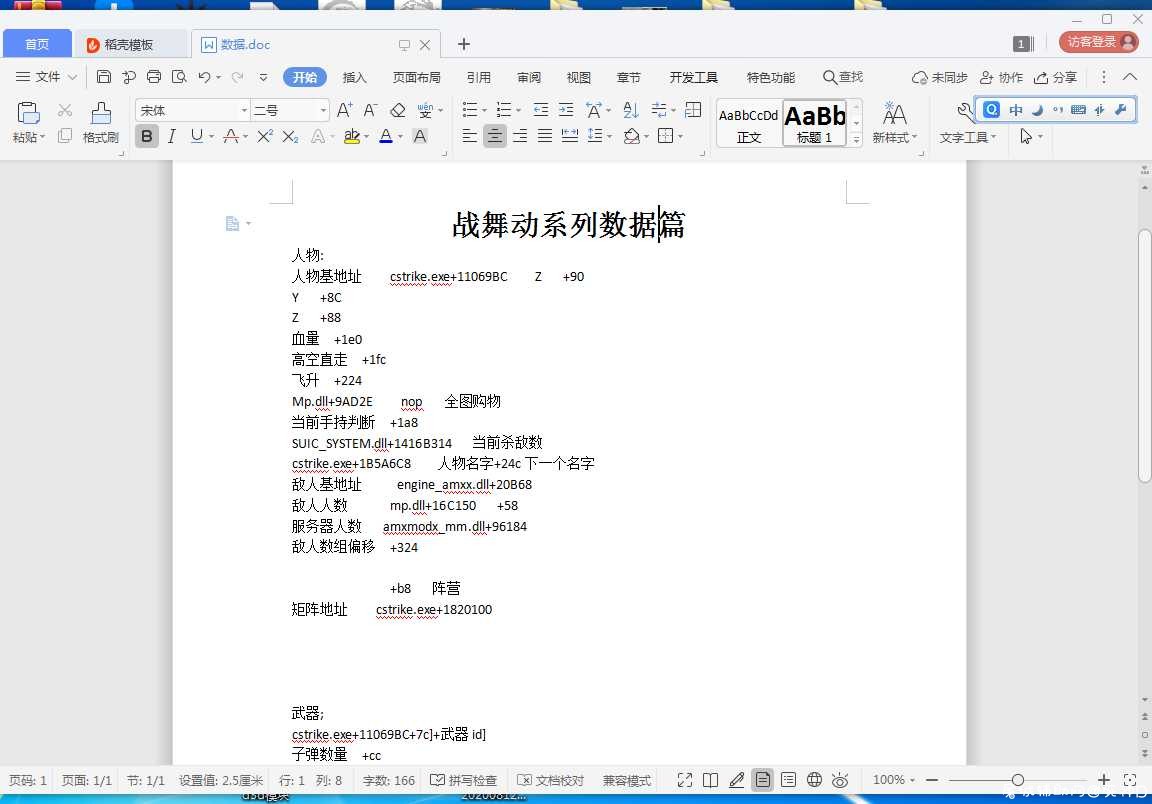1152x804 pixels.
Task: Apply superscript formatting
Action: [x=264, y=136]
